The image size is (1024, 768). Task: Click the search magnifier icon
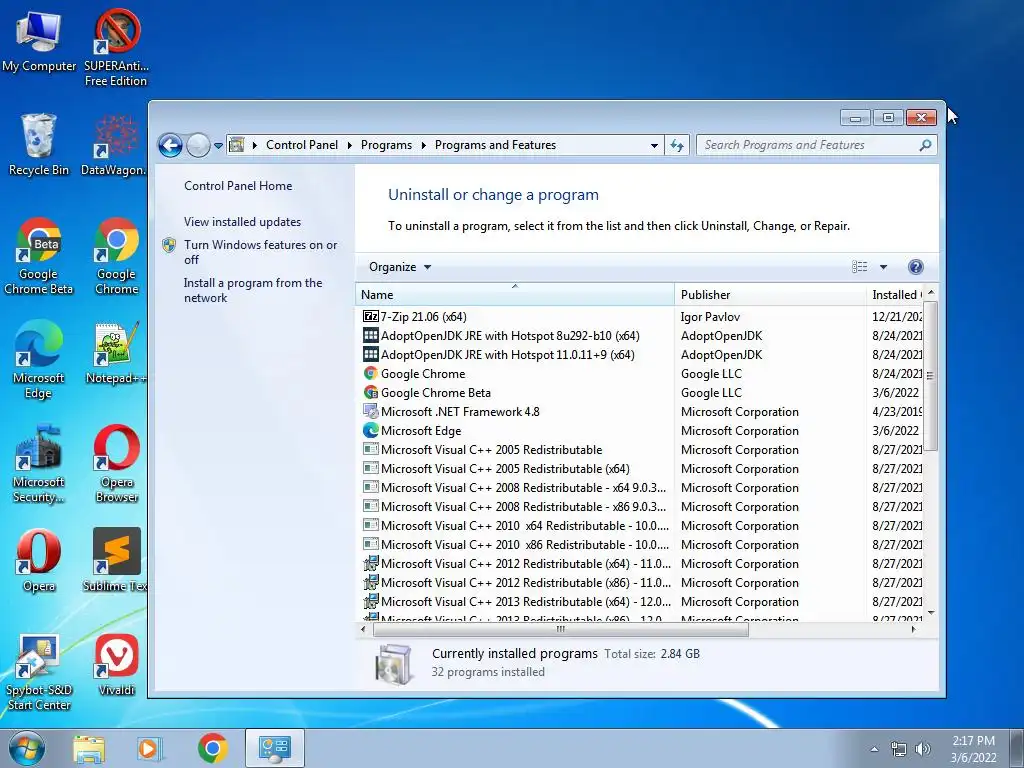(925, 145)
